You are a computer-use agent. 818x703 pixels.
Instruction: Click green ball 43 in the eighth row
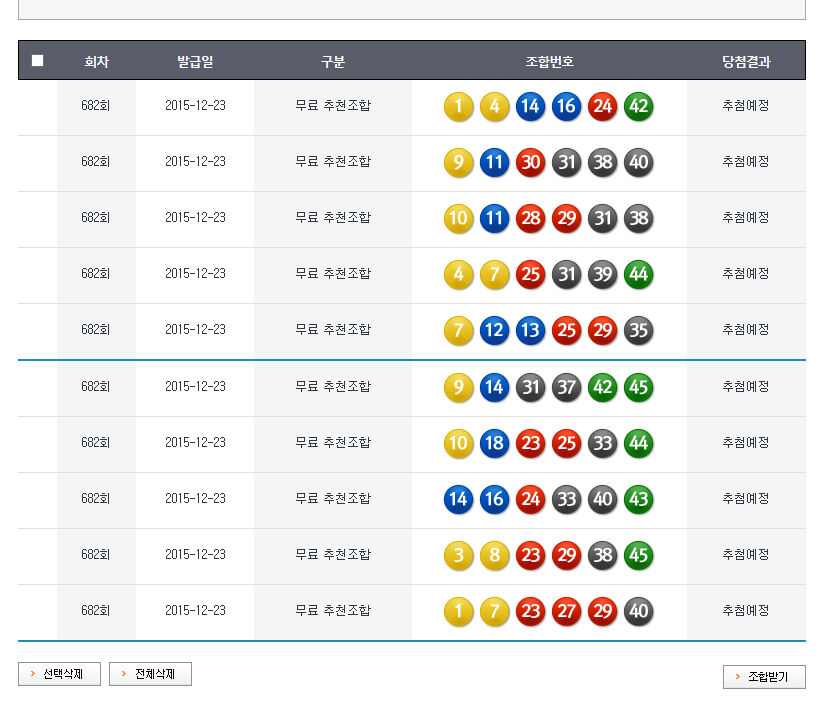(x=638, y=499)
